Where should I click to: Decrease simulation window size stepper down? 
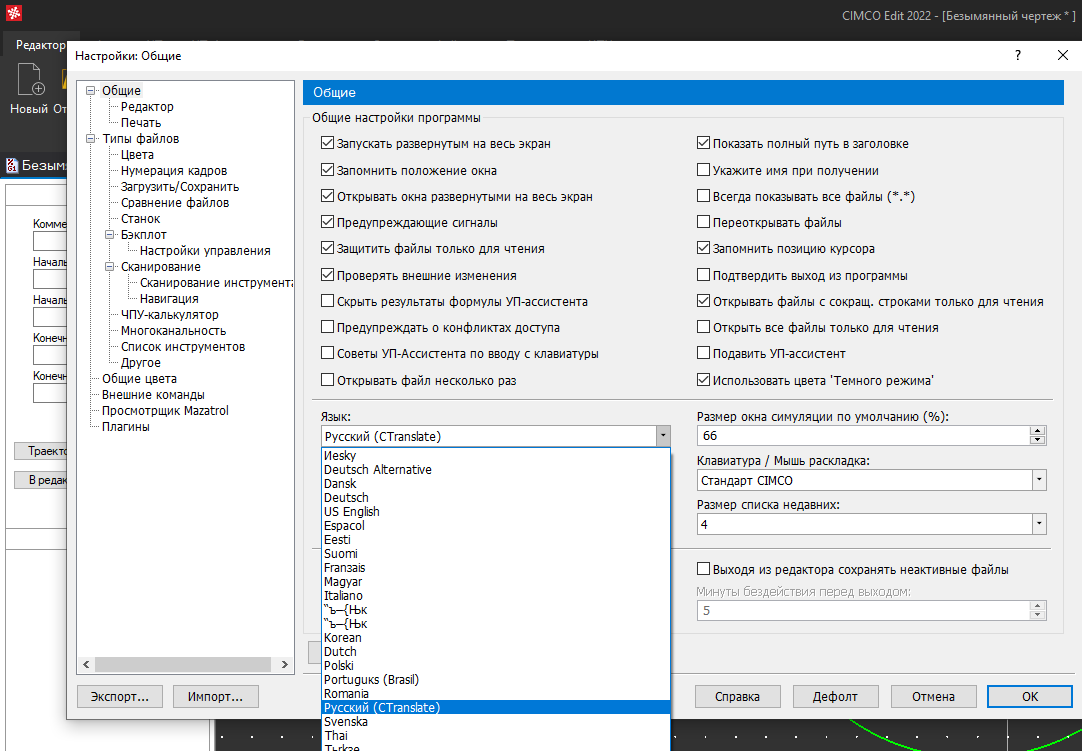coord(1037,440)
